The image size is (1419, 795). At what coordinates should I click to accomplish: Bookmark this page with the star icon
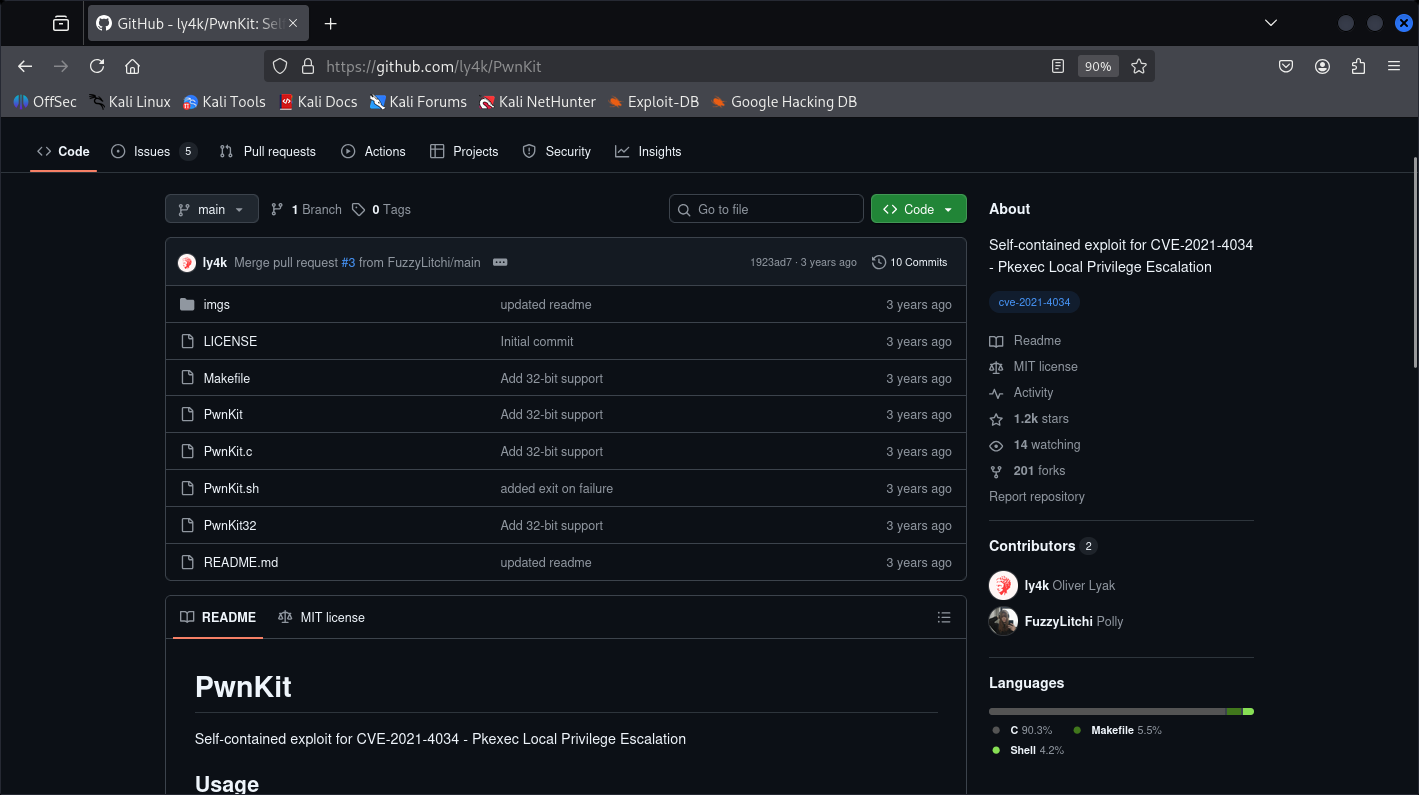click(x=1138, y=66)
